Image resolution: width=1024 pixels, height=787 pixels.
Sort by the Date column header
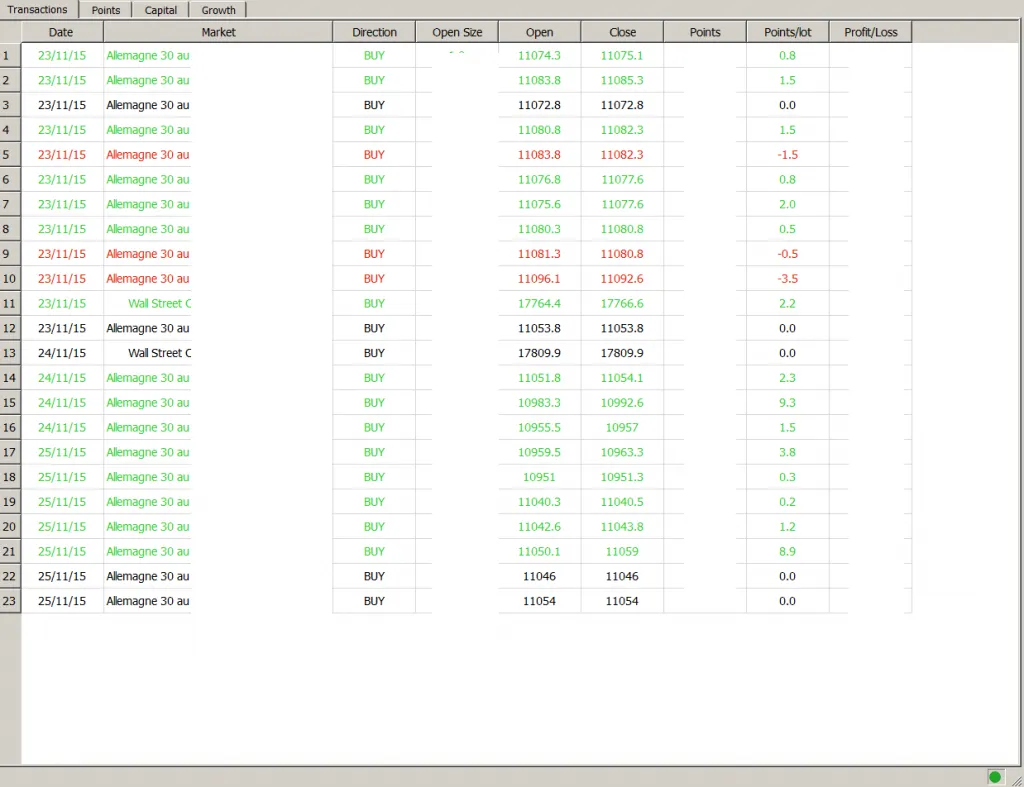(x=61, y=32)
